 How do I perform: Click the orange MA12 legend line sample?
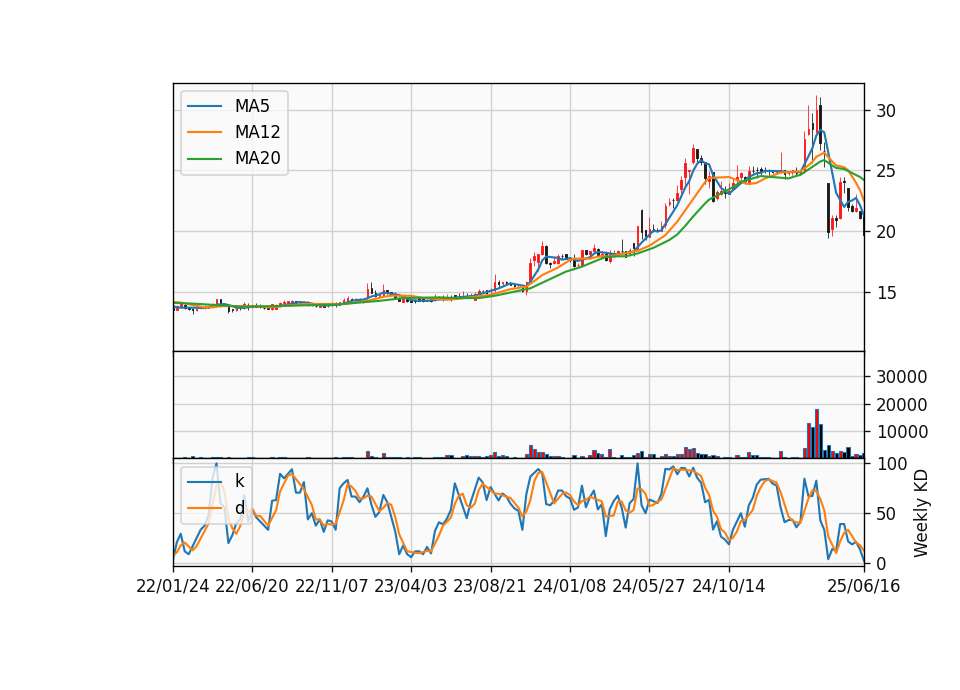[204, 132]
